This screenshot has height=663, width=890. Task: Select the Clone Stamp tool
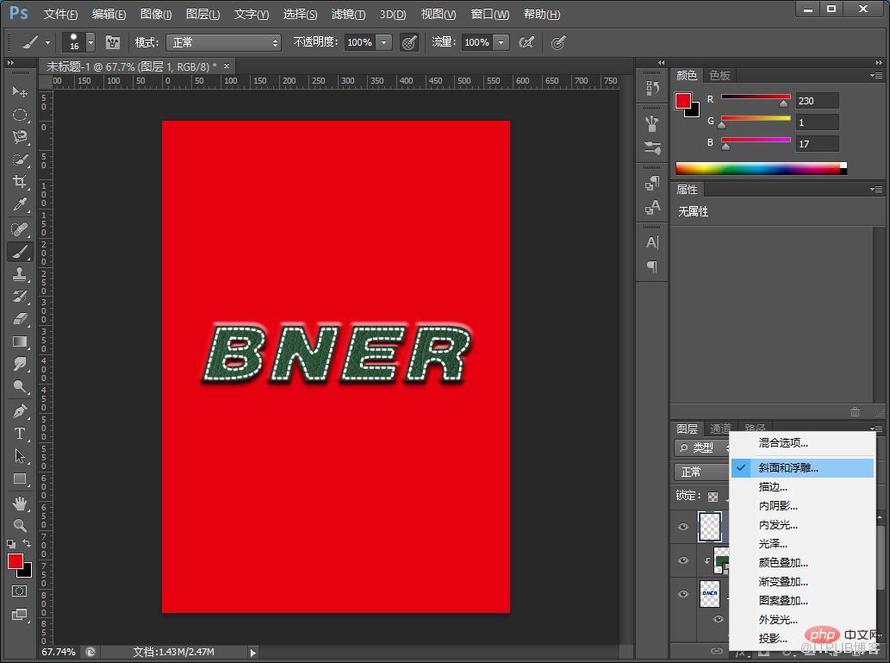[x=20, y=274]
